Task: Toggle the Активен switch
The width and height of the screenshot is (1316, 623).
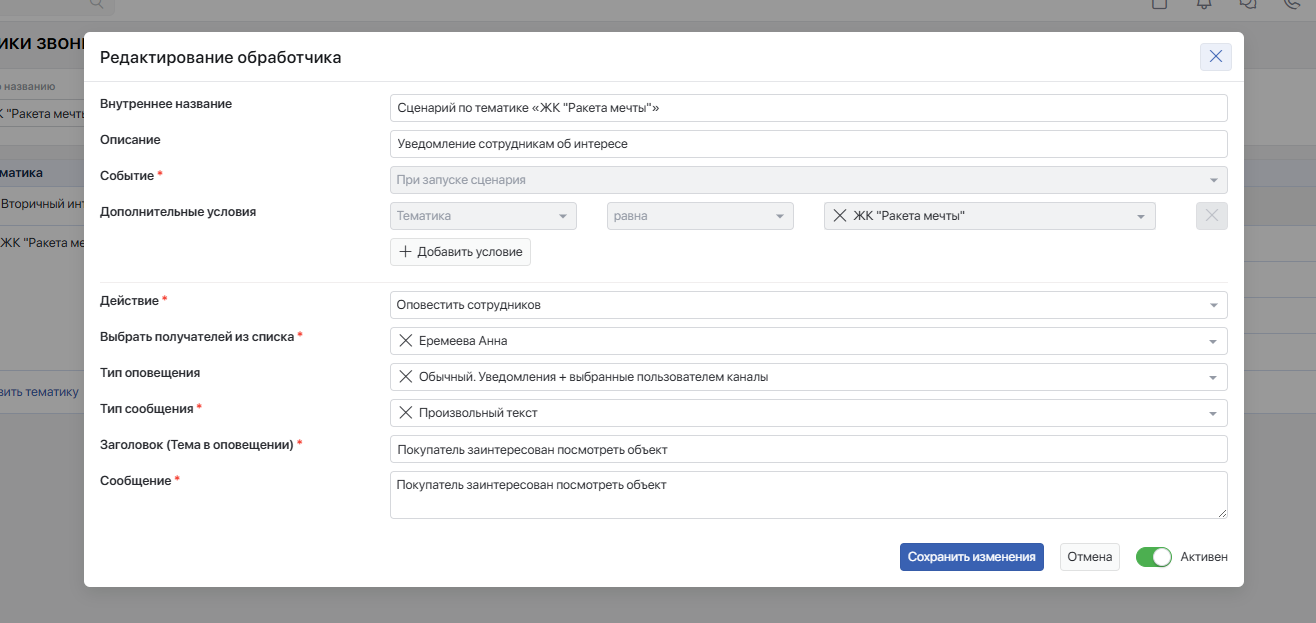Action: tap(1153, 557)
